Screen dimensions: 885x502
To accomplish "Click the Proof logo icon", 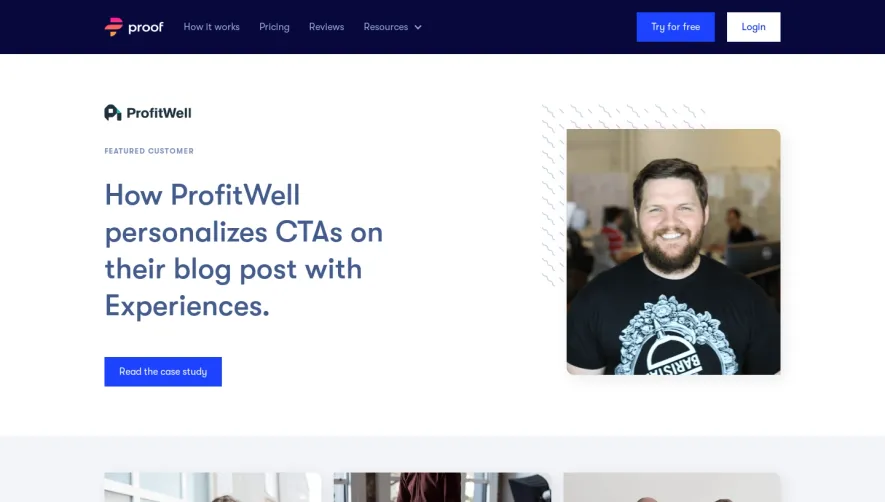I will click(x=113, y=27).
